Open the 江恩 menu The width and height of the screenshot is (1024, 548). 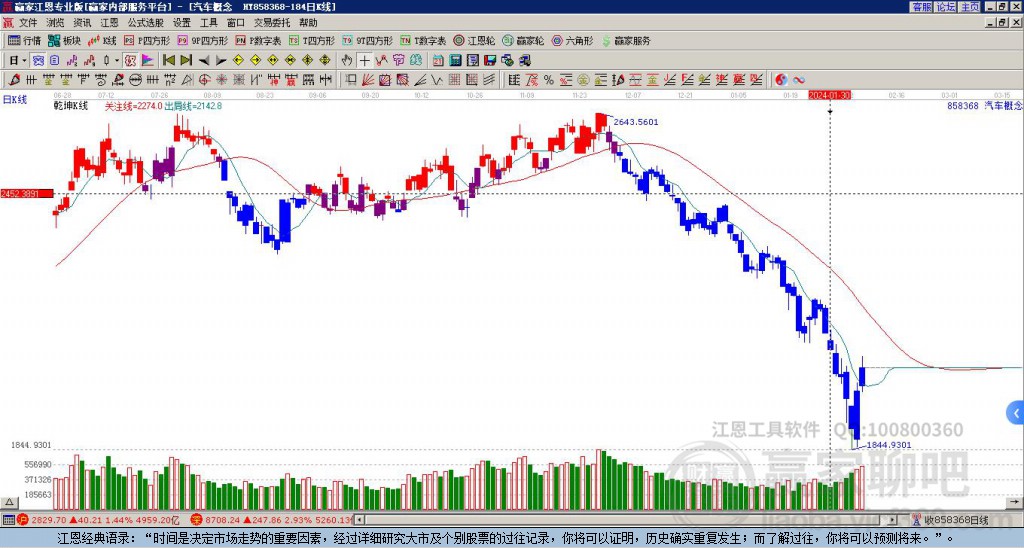click(109, 23)
